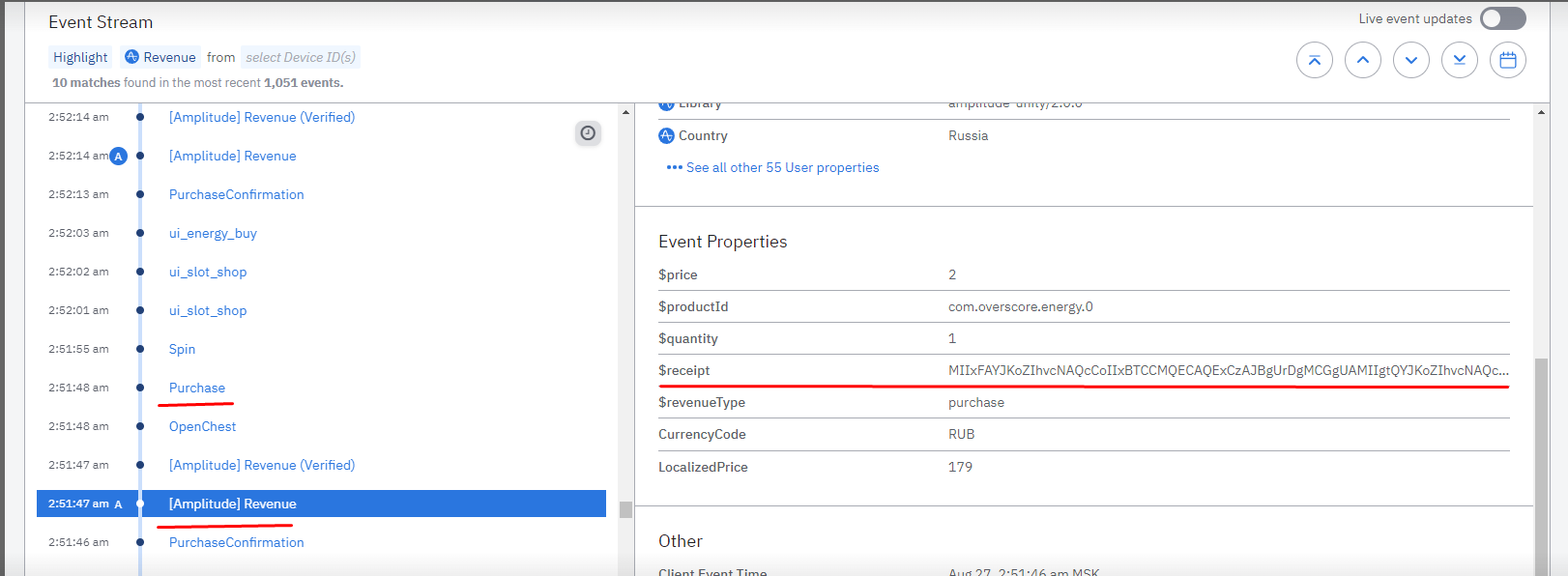The height and width of the screenshot is (576, 1568).
Task: Open the calendar date picker icon
Action: [x=1508, y=60]
